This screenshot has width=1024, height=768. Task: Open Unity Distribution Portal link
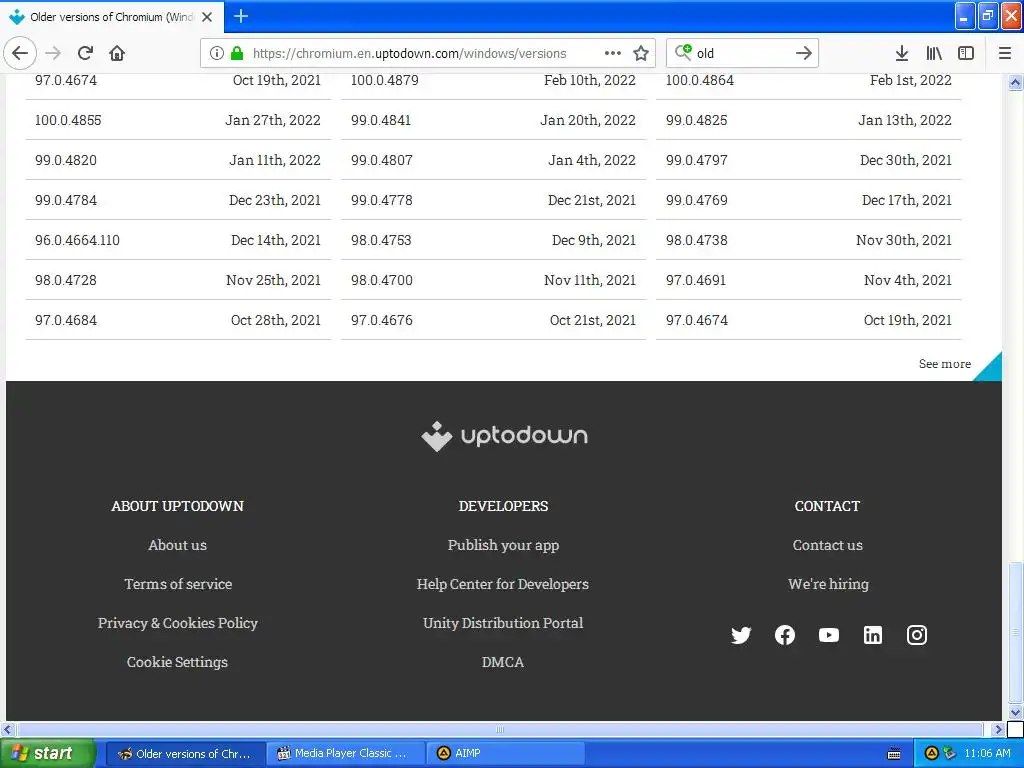(x=503, y=623)
